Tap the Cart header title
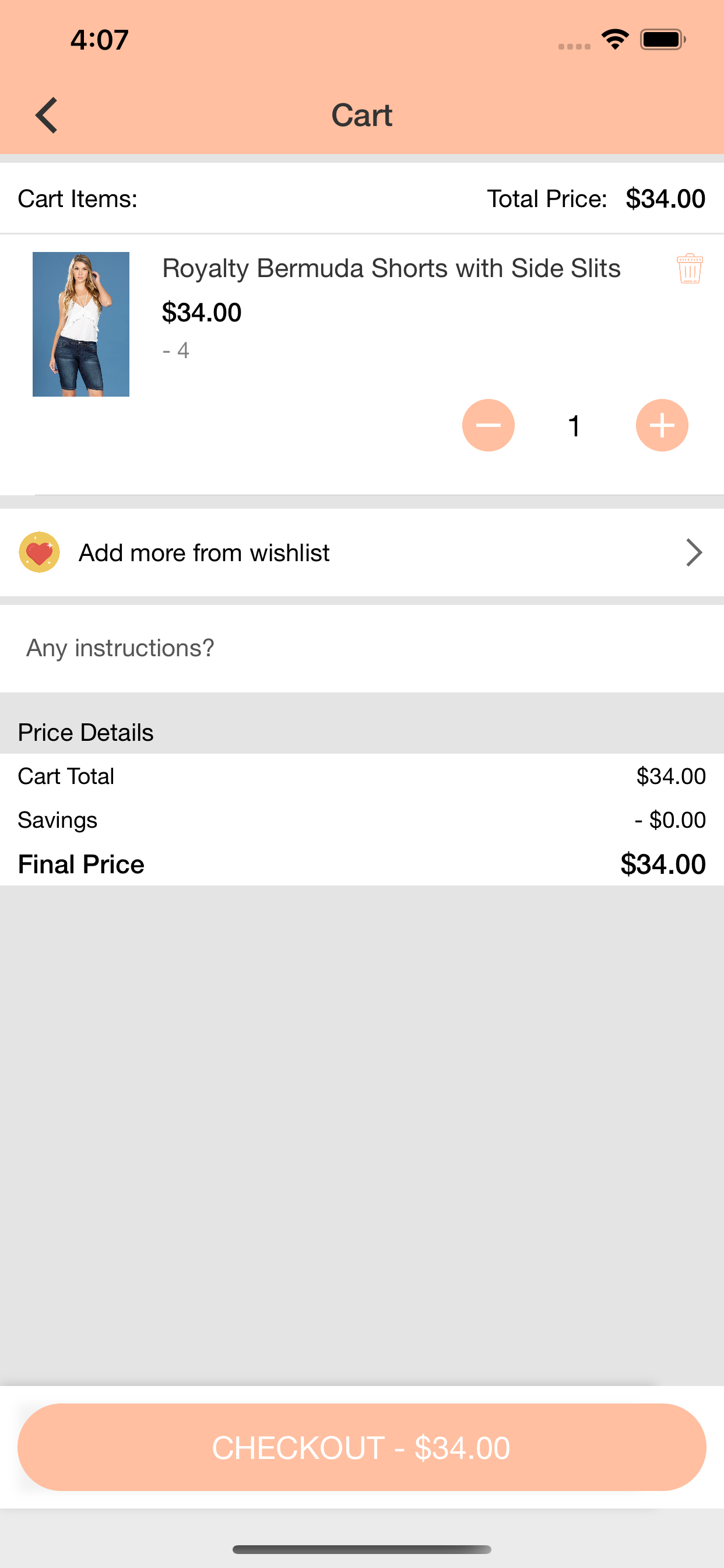 [x=362, y=115]
